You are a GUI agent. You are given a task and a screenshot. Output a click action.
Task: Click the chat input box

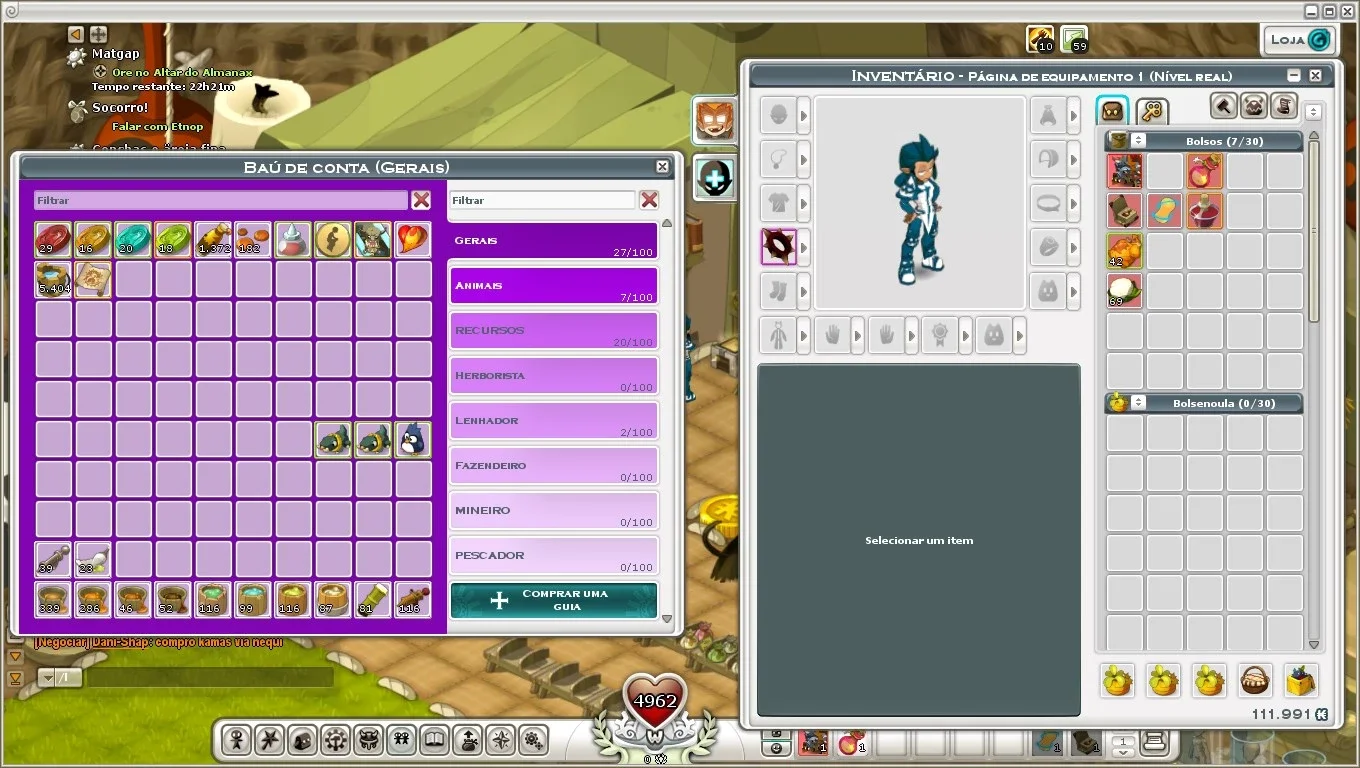coord(209,678)
